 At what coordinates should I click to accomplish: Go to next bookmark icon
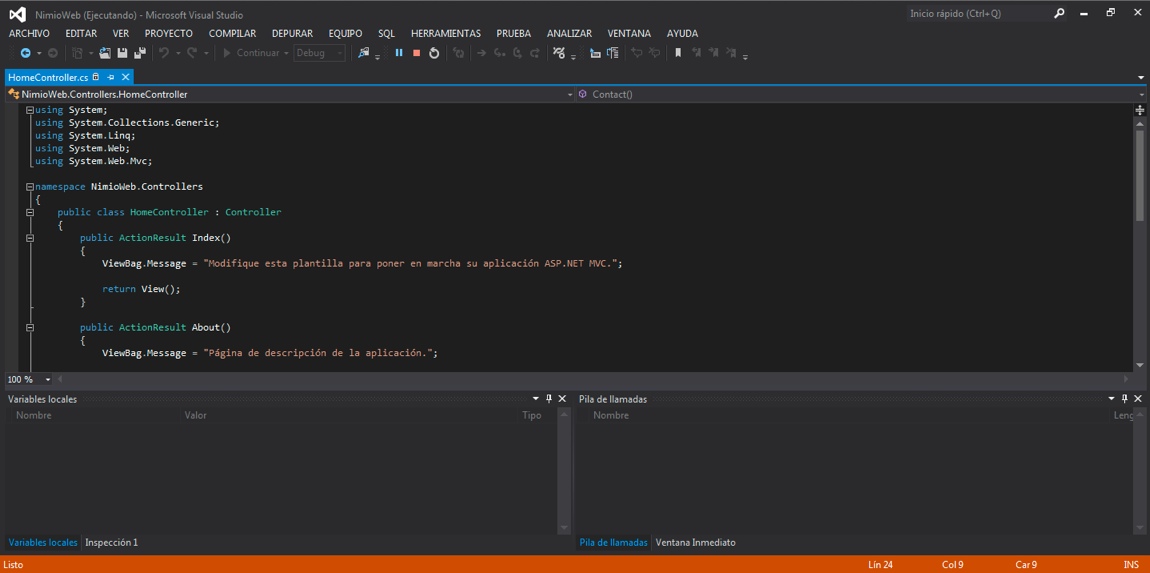(x=714, y=53)
